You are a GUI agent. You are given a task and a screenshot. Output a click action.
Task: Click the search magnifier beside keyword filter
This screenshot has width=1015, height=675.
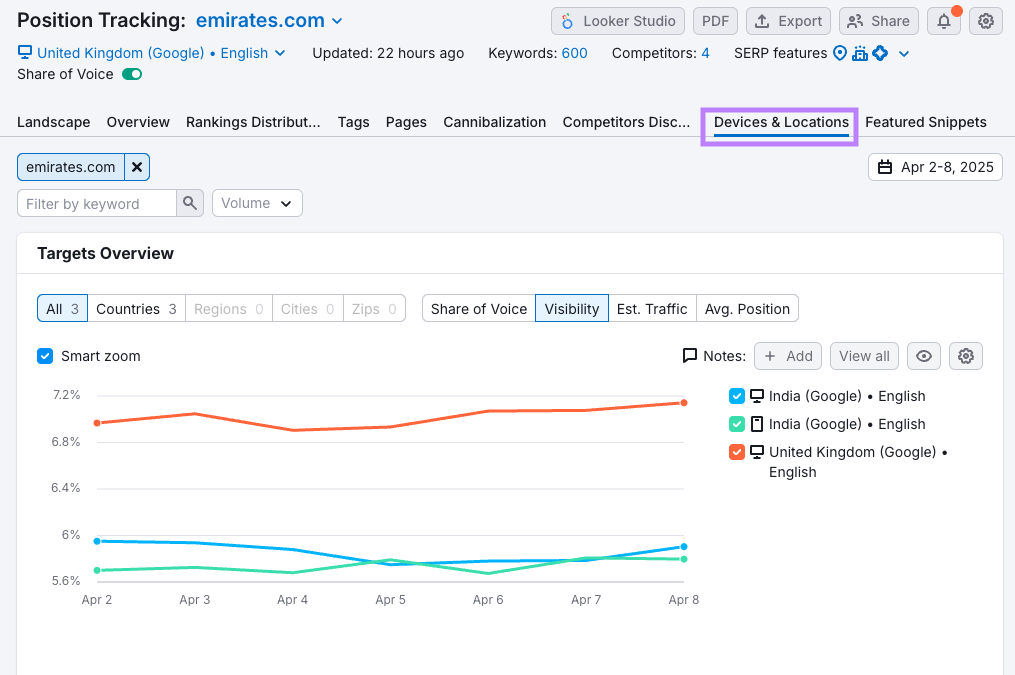pos(189,204)
